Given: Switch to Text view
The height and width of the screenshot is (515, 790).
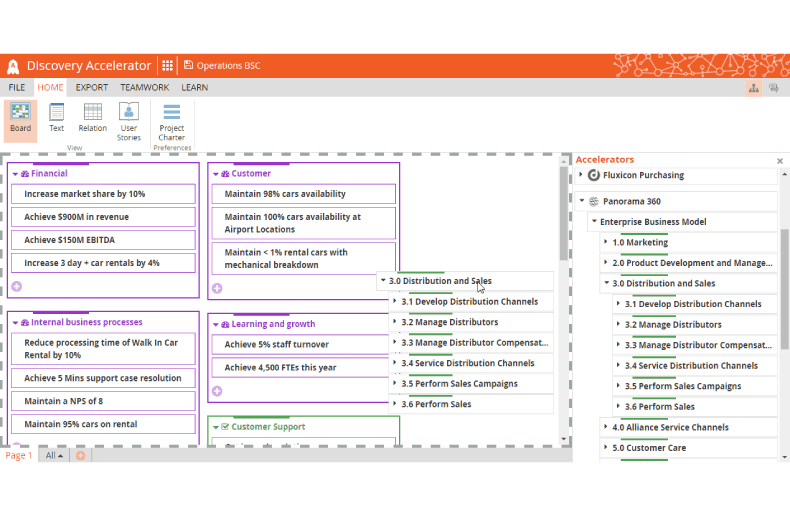Looking at the screenshot, I should (56, 118).
